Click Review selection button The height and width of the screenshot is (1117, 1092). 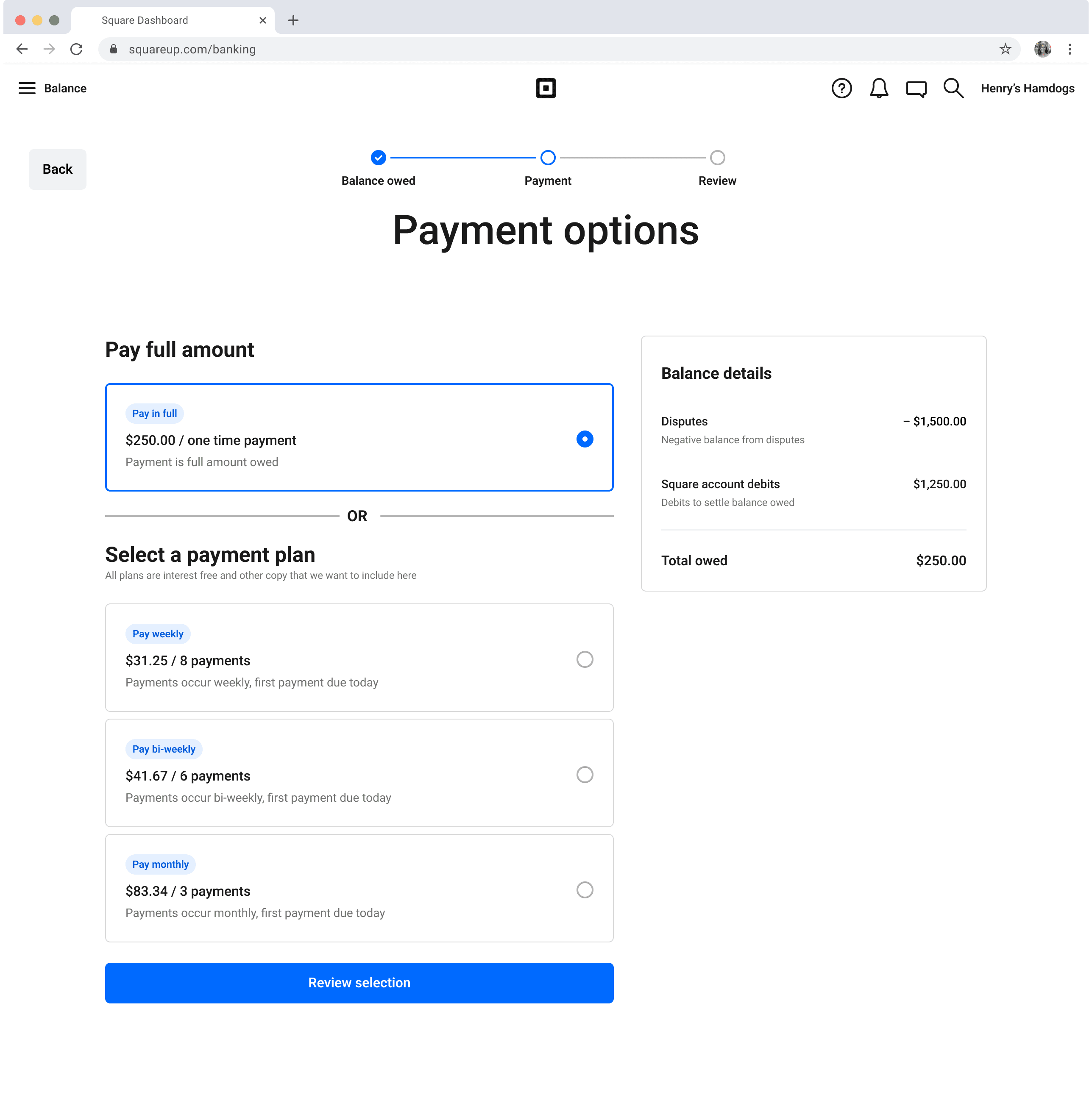tap(359, 983)
